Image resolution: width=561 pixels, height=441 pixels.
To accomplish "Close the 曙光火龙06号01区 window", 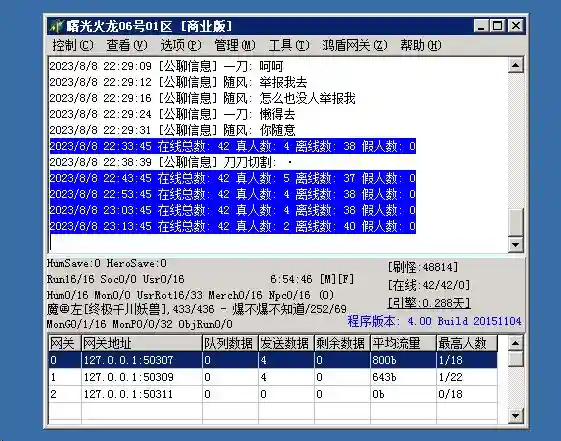I will click(516, 26).
